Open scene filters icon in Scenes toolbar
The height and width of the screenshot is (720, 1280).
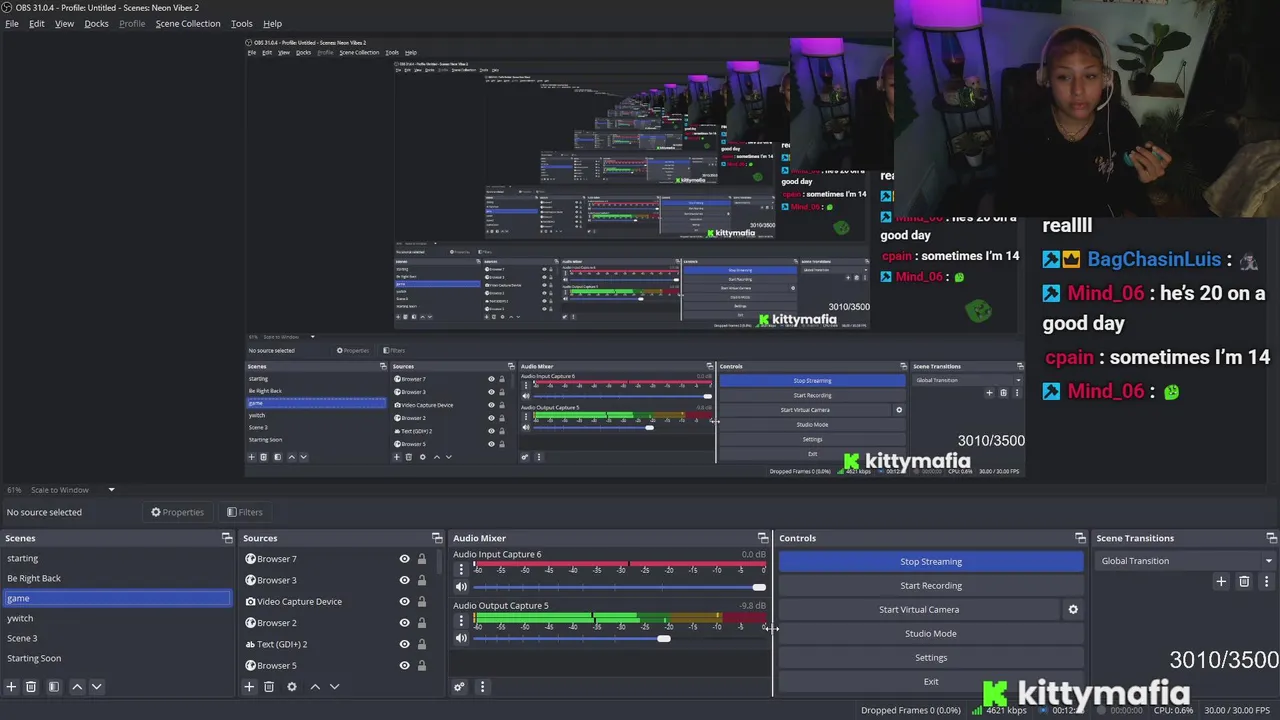click(x=54, y=687)
